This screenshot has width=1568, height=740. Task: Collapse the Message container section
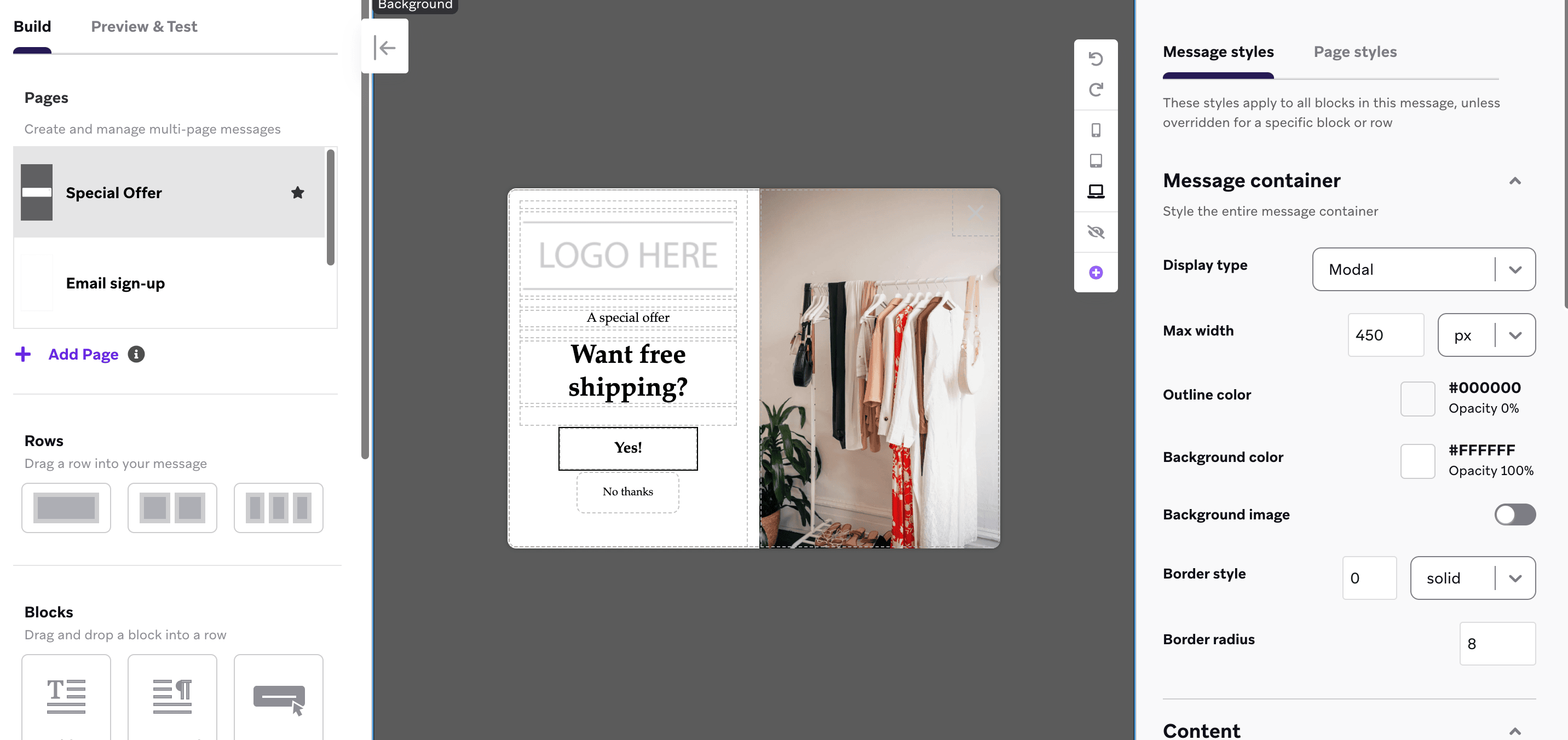(1515, 180)
